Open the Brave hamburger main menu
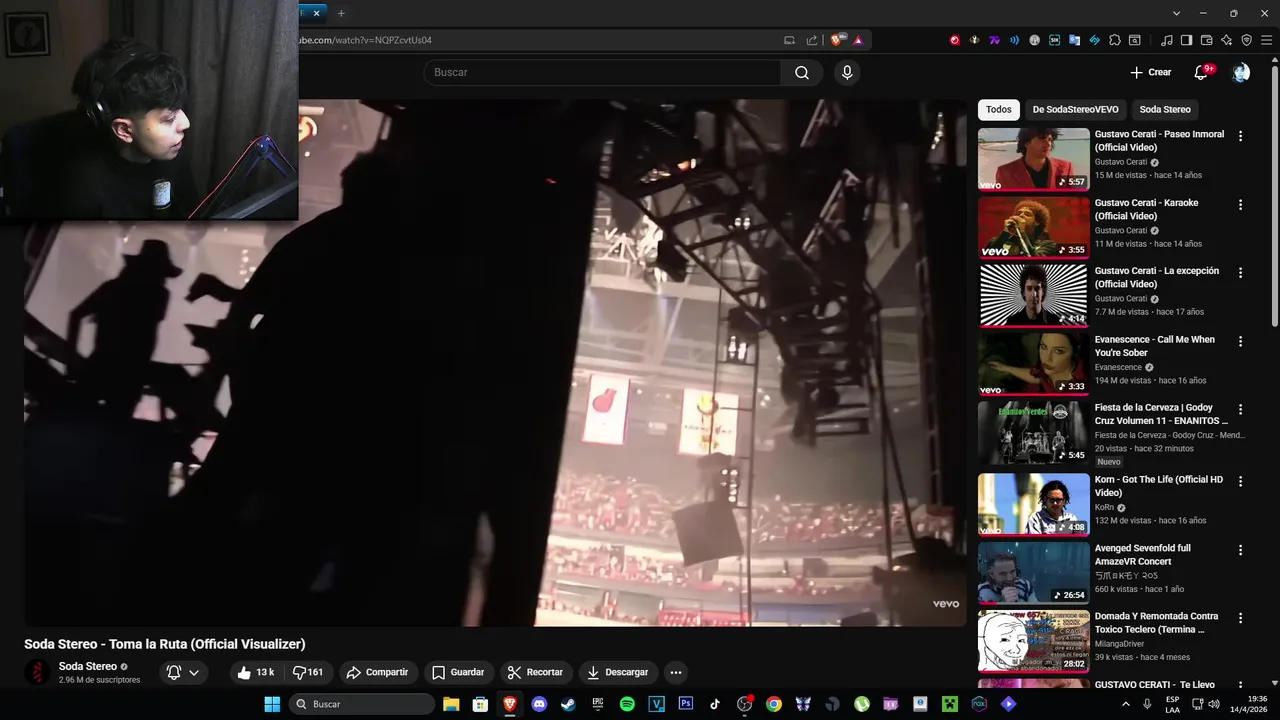Viewport: 1280px width, 720px height. tap(1266, 40)
